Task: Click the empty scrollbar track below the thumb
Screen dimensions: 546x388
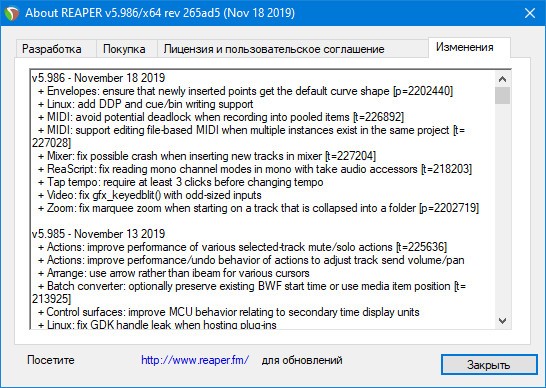Action: (502, 208)
